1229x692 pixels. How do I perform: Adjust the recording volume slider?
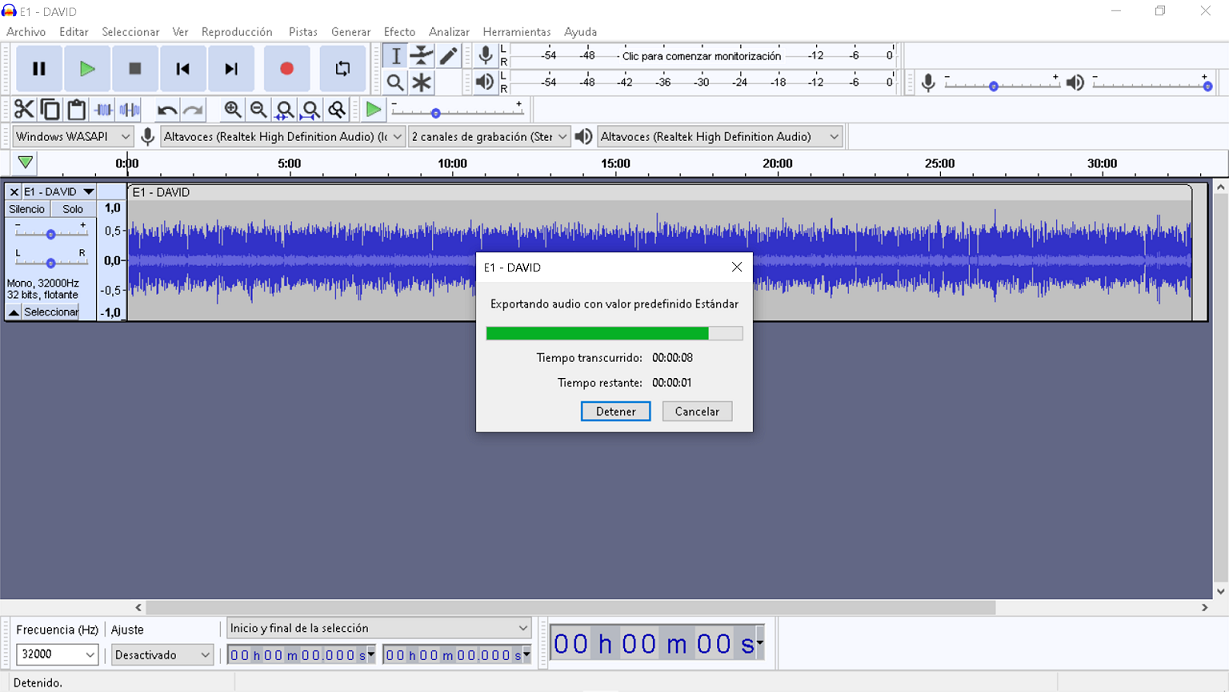1001,83
